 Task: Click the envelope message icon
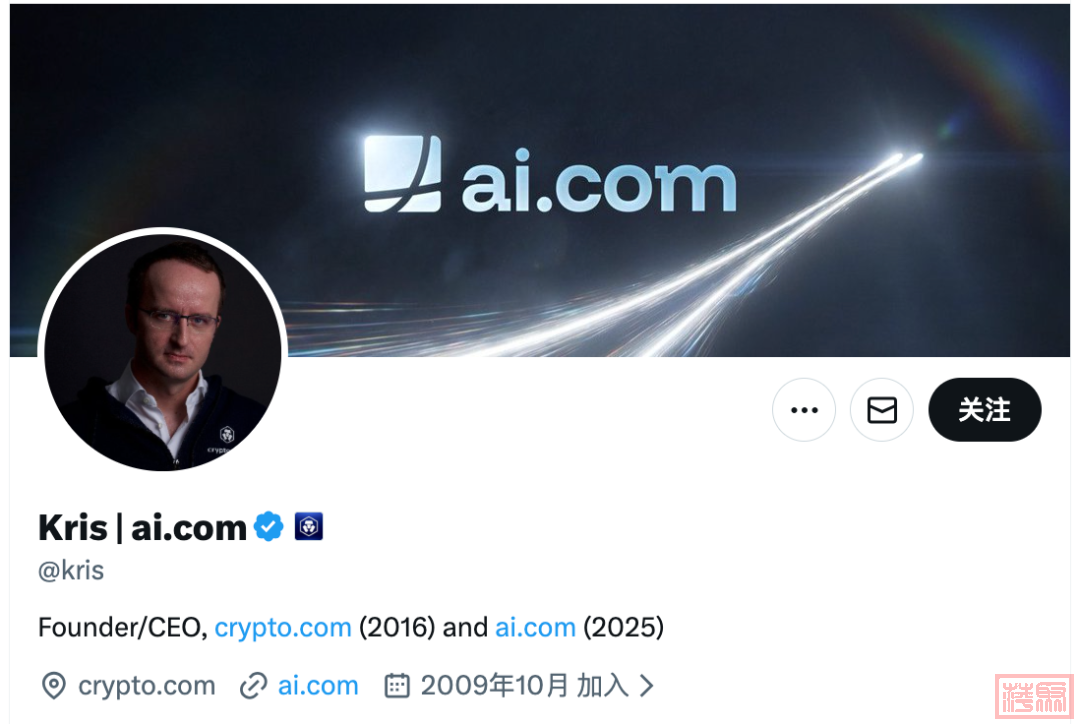(882, 410)
